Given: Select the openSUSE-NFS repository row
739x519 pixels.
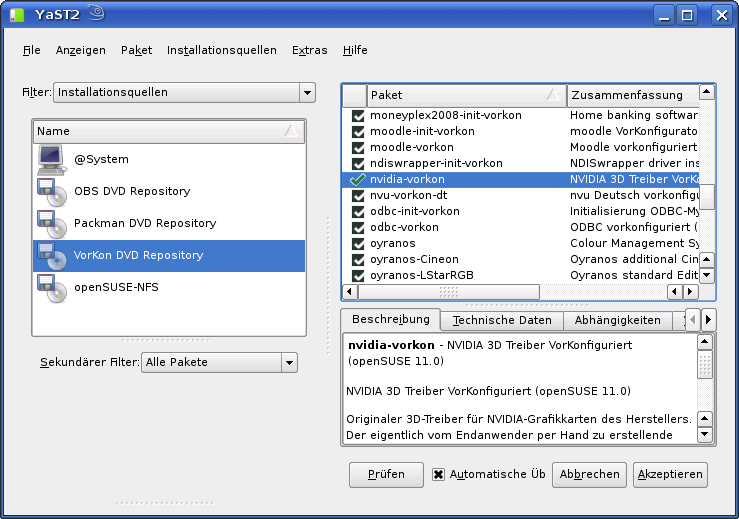Looking at the screenshot, I should (169, 288).
